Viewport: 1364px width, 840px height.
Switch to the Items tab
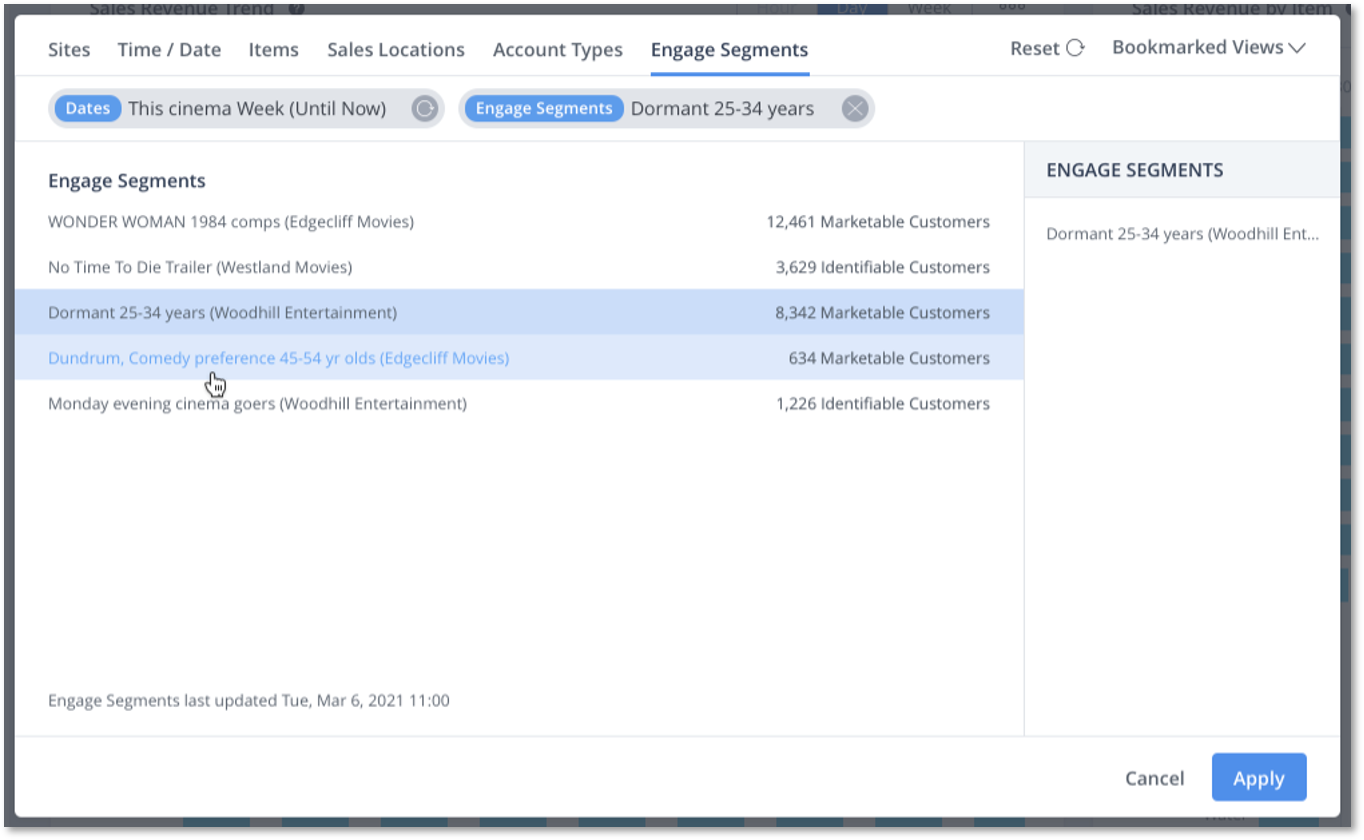click(273, 49)
